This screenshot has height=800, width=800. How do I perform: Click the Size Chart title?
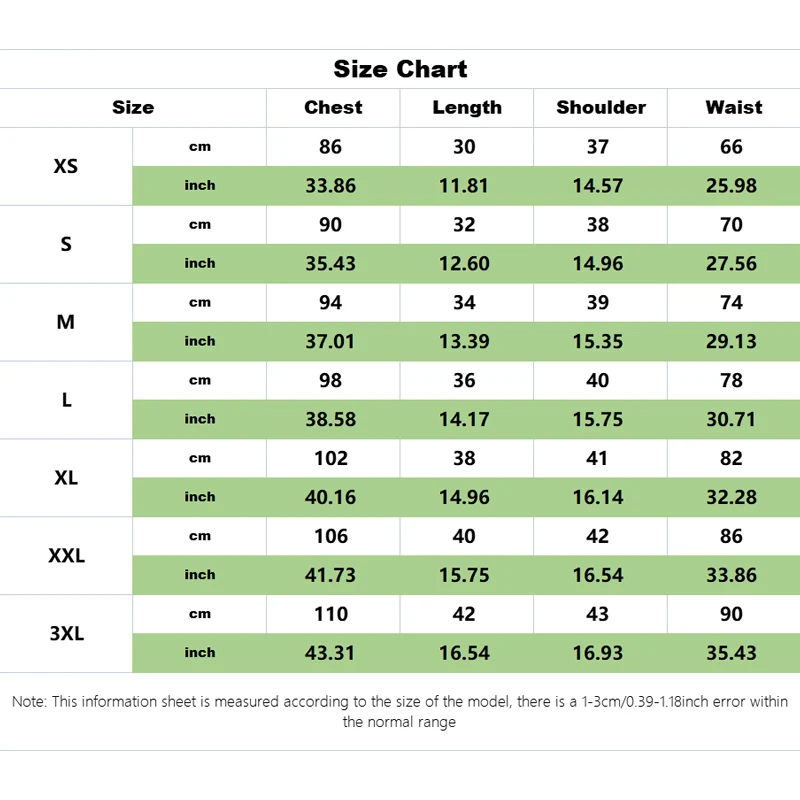click(x=400, y=69)
